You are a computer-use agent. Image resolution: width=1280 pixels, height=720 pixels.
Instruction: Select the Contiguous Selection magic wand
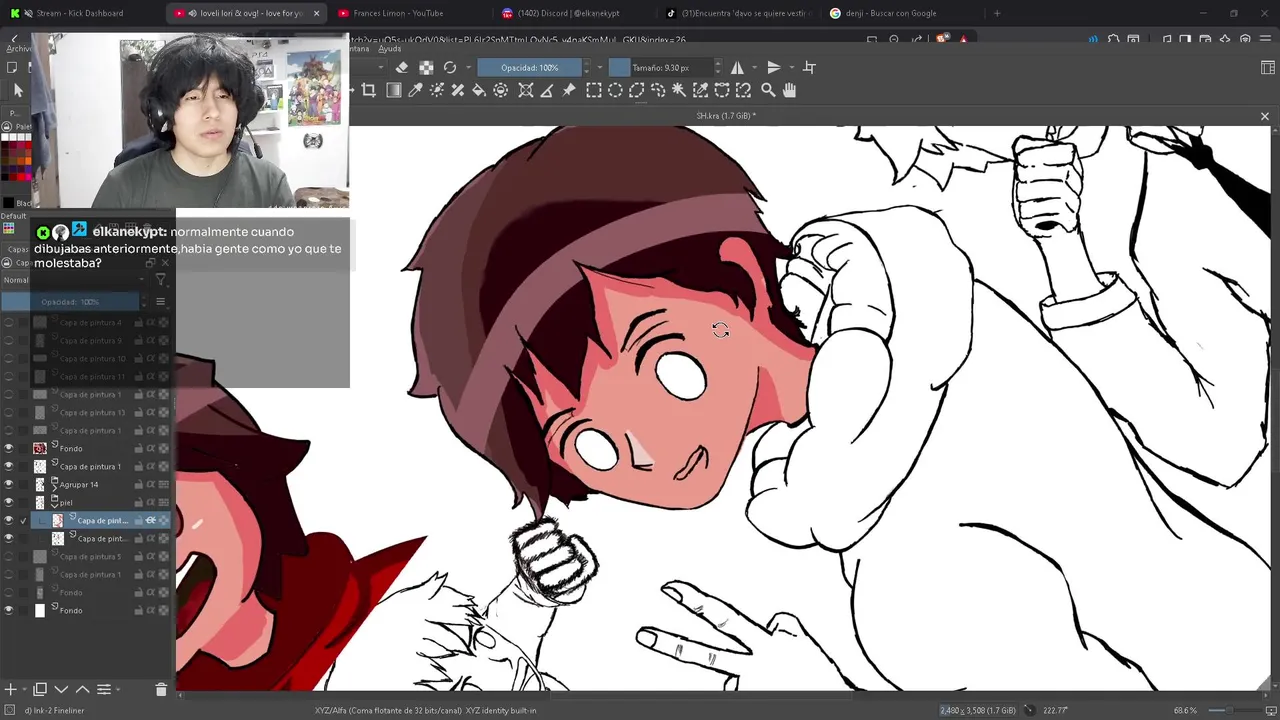679,90
